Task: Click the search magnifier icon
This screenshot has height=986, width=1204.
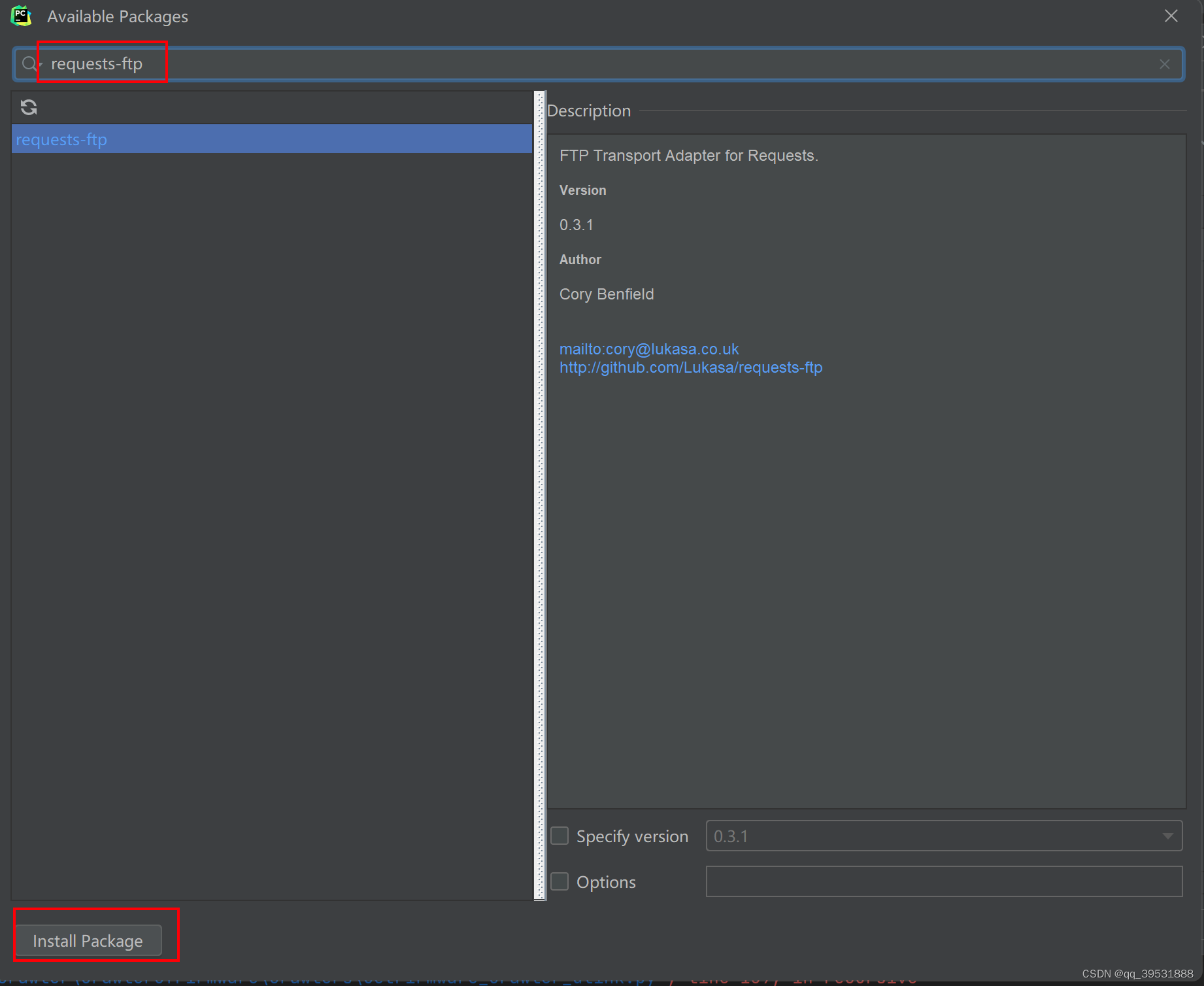Action: (x=27, y=63)
